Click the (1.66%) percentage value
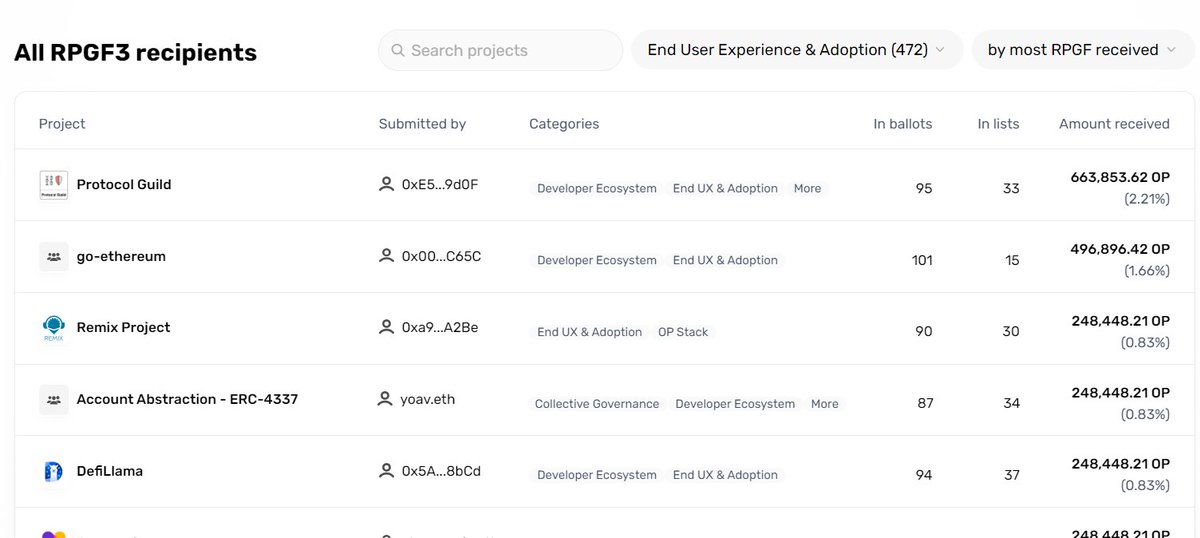This screenshot has width=1200, height=538. point(1146,271)
